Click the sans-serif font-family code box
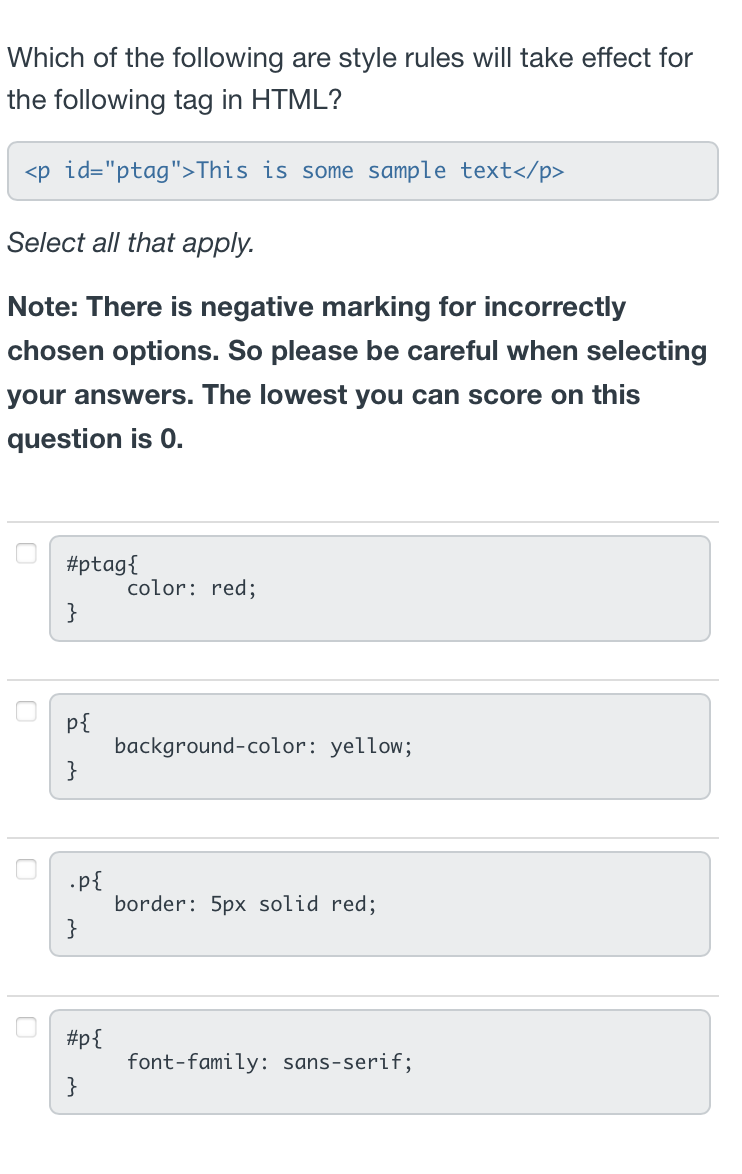This screenshot has height=1174, width=742. pos(379,1061)
